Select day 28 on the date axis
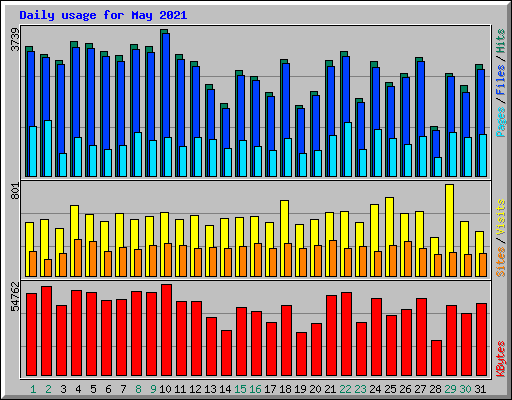This screenshot has height=400, width=512. pos(435,389)
